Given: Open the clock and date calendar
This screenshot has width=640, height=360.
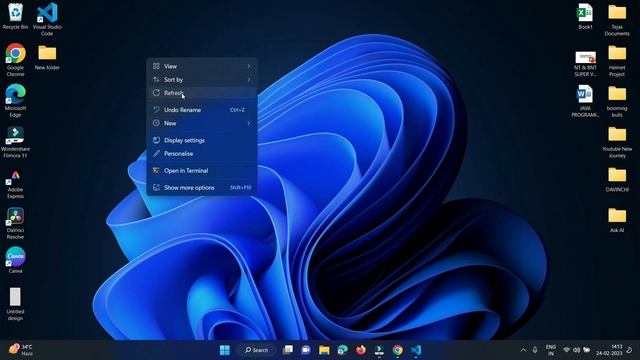Looking at the screenshot, I should coord(609,350).
